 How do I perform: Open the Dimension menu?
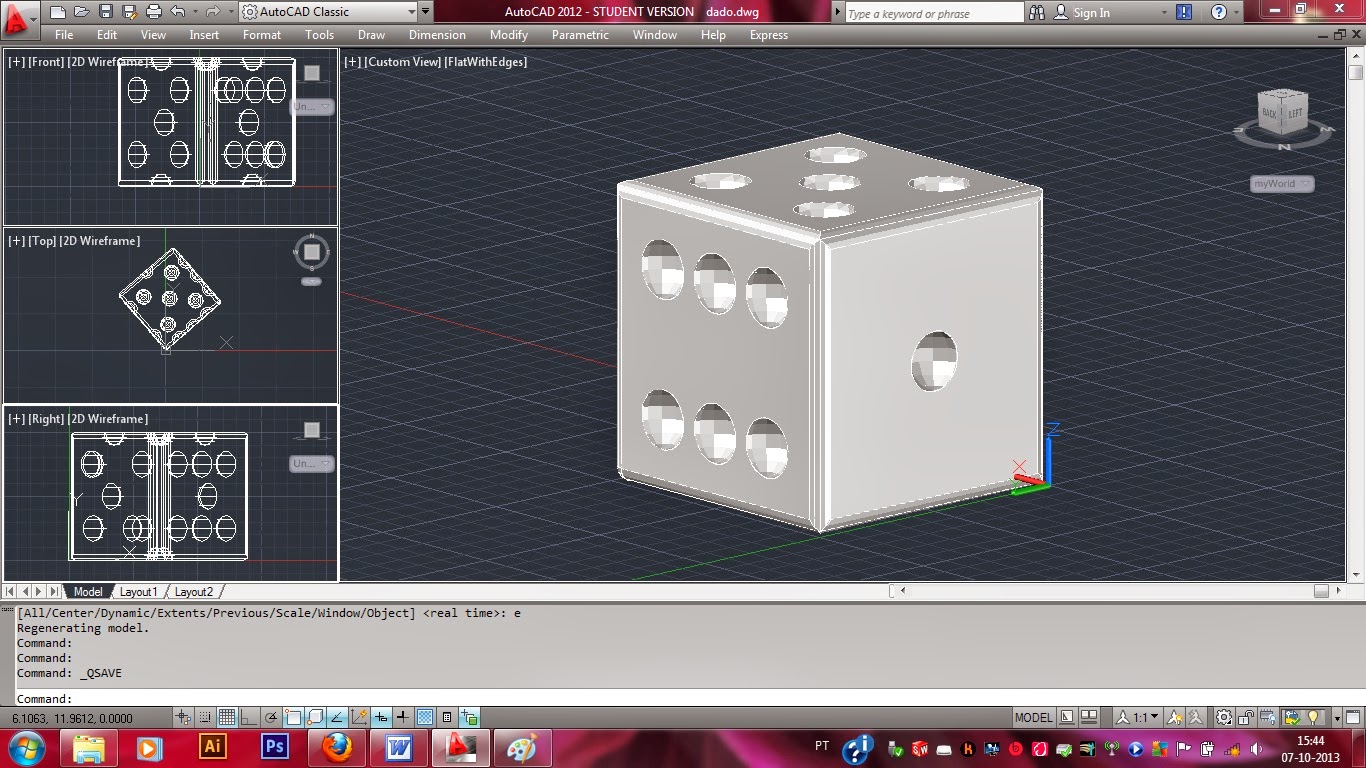coord(437,35)
